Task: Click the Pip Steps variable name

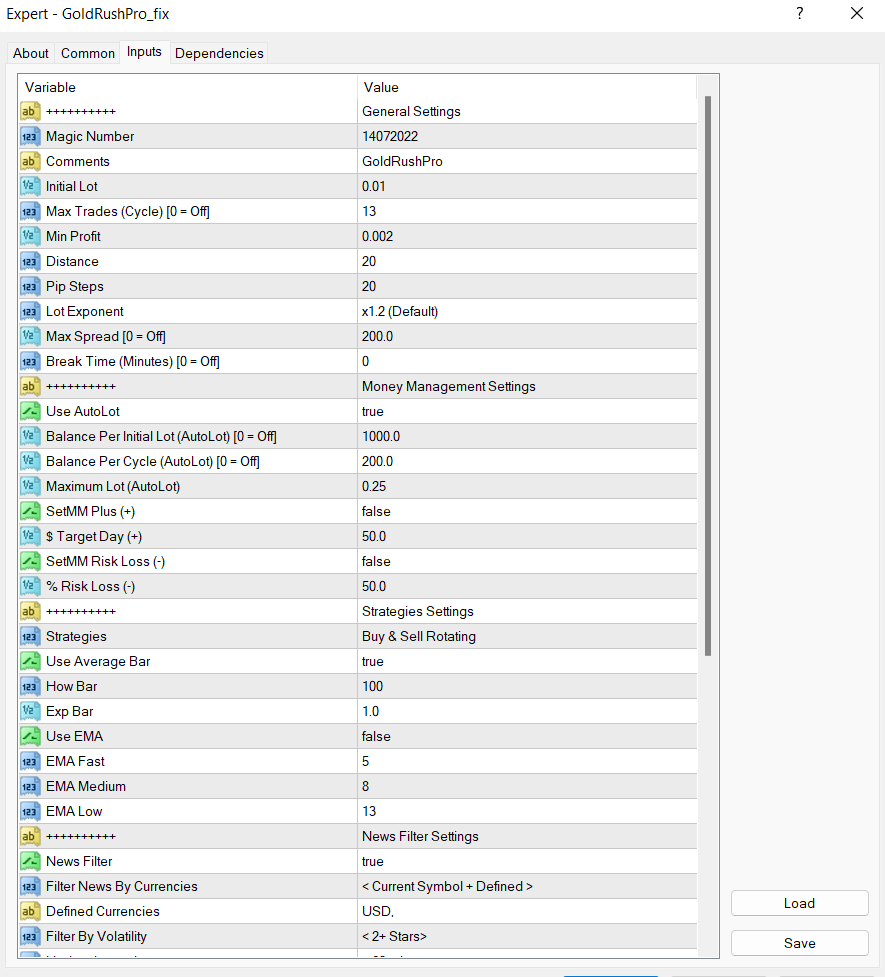Action: pyautogui.click(x=75, y=287)
